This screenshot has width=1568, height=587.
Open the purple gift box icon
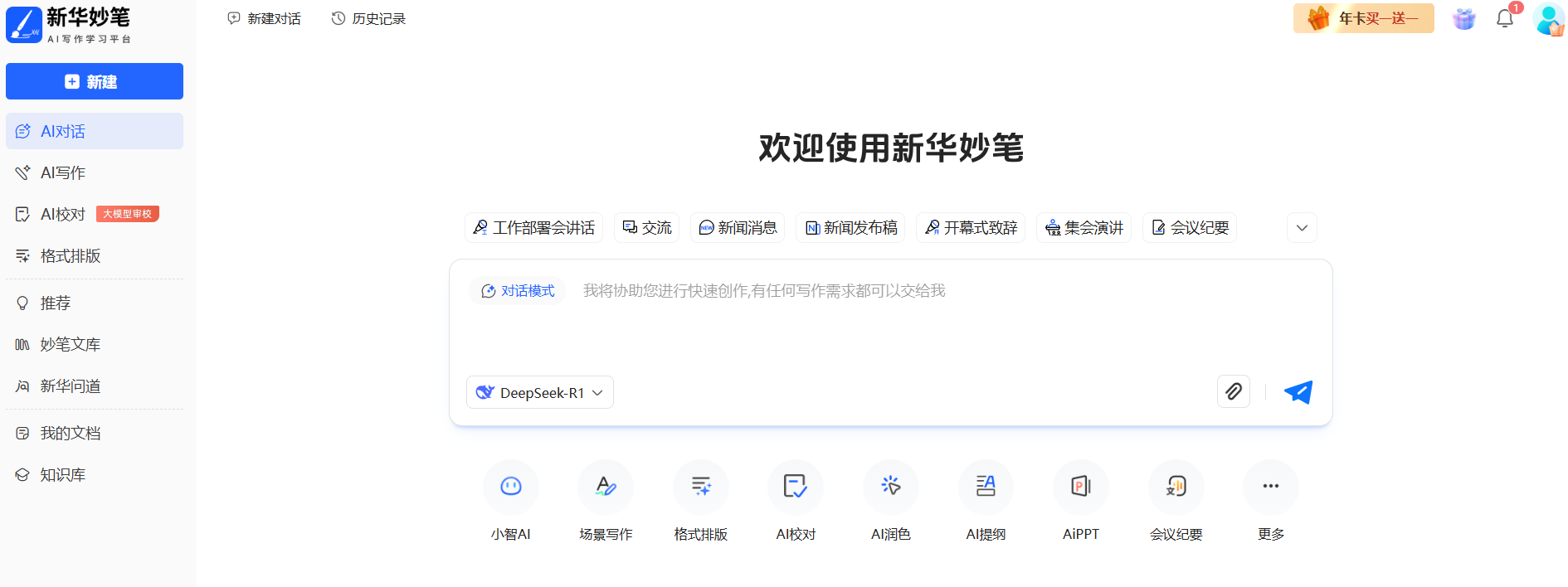coord(1463,18)
